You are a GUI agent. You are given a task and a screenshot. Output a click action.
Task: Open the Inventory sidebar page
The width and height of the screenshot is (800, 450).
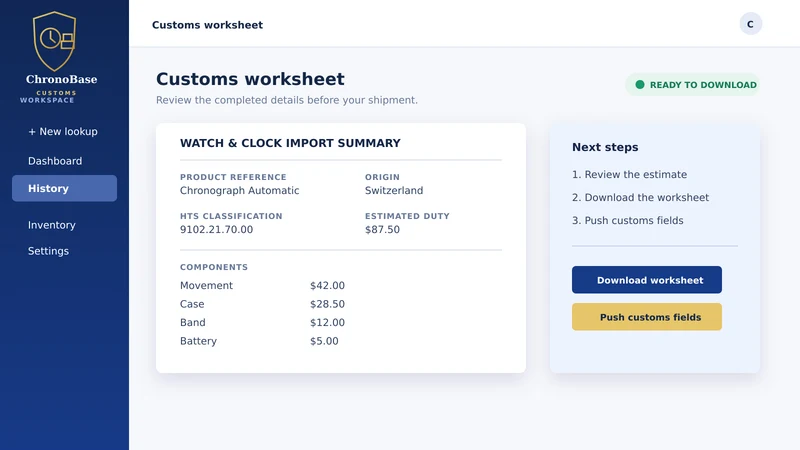52,225
